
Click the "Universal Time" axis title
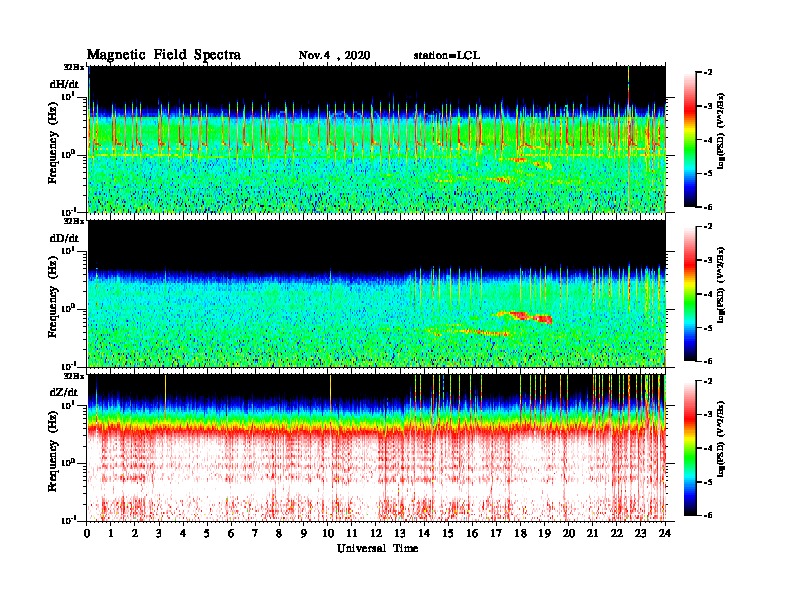pos(377,548)
